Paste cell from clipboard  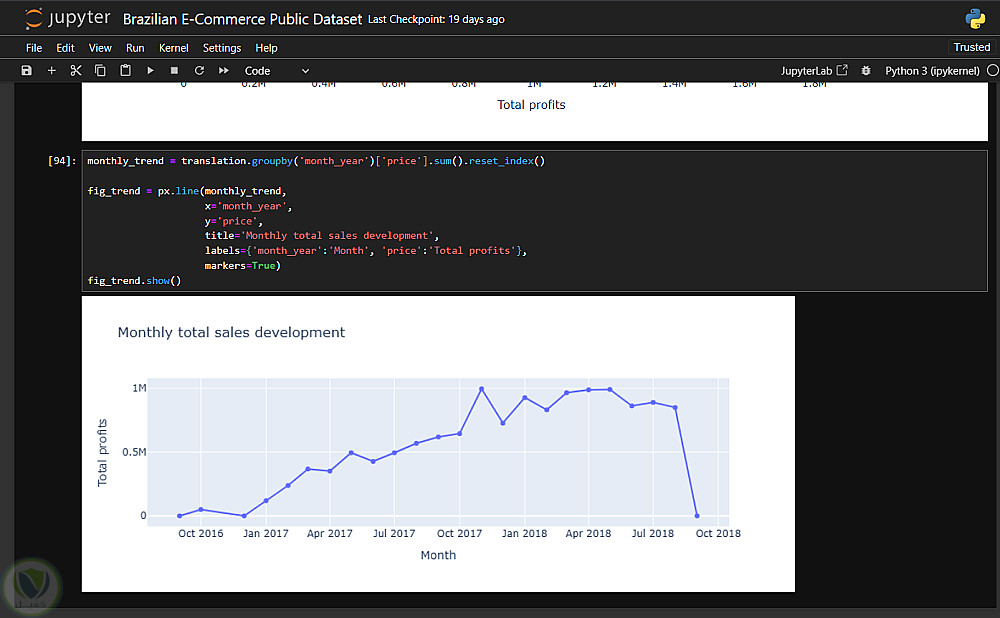125,71
